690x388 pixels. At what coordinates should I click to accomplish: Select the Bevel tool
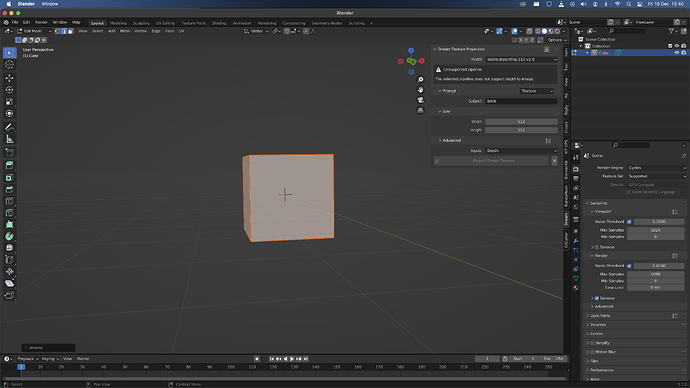click(9, 190)
